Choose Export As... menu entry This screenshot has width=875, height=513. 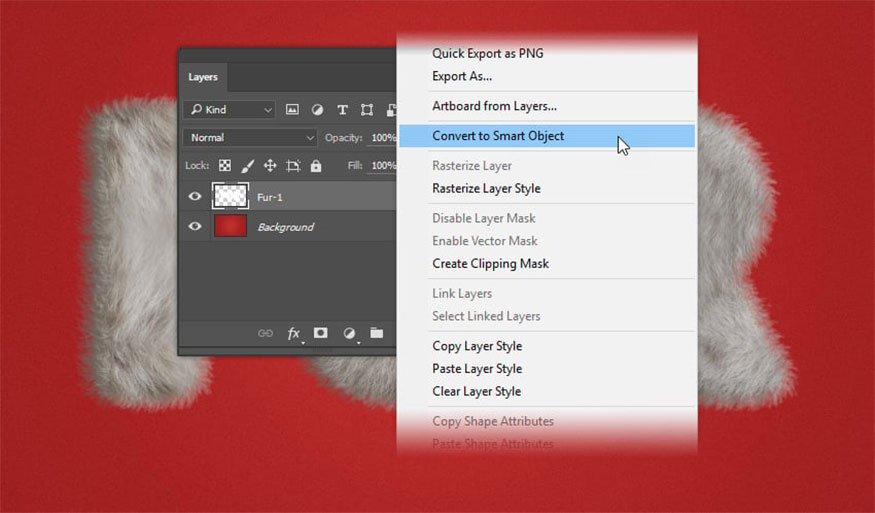pos(462,76)
